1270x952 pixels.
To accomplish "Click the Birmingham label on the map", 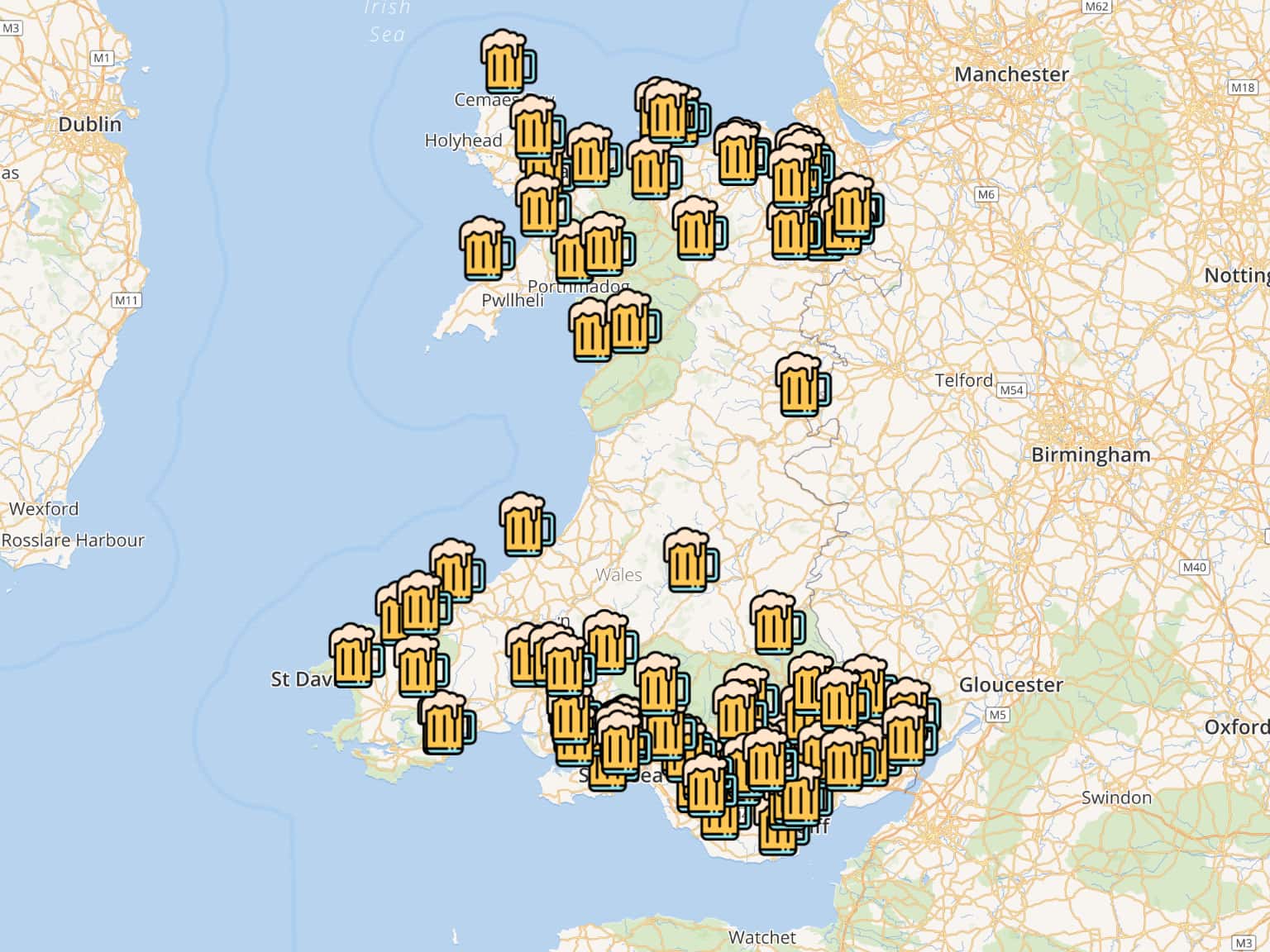I will pyautogui.click(x=1090, y=455).
